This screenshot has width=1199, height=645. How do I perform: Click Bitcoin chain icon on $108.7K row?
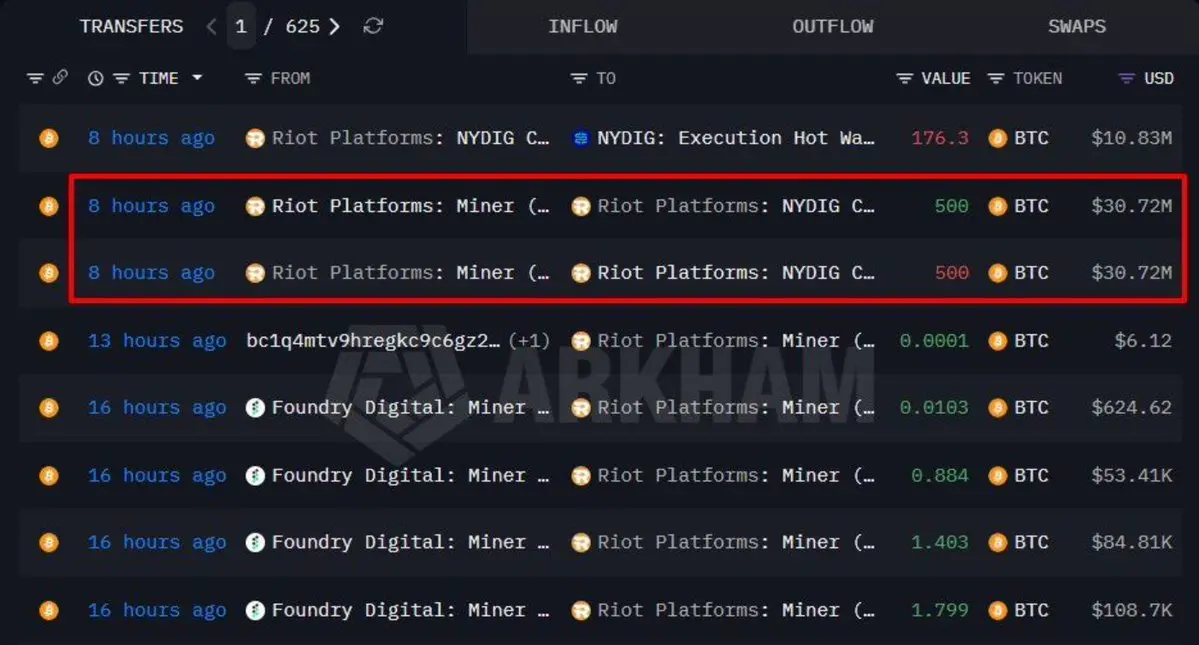tap(49, 611)
